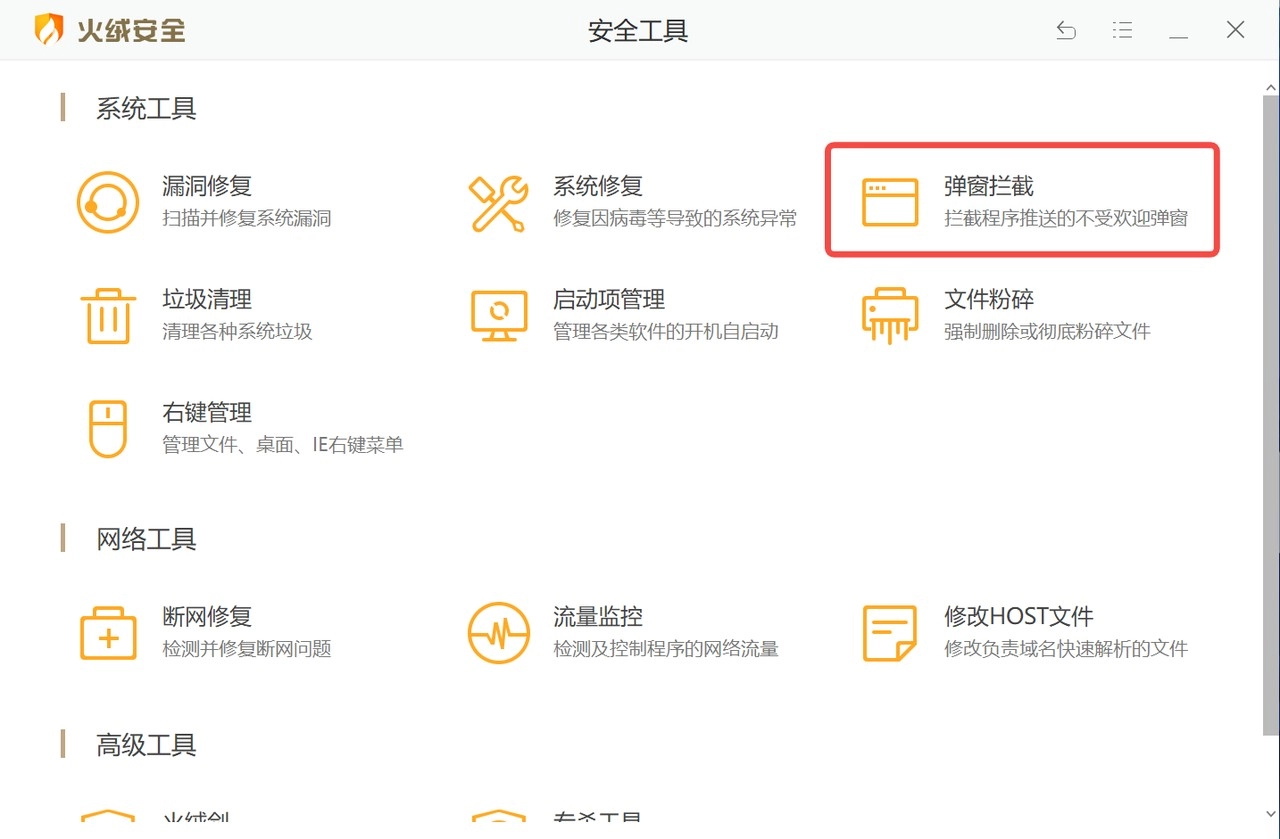Open the 弹窗拦截 popup blocker icon
The width and height of the screenshot is (1280, 839).
pos(889,203)
